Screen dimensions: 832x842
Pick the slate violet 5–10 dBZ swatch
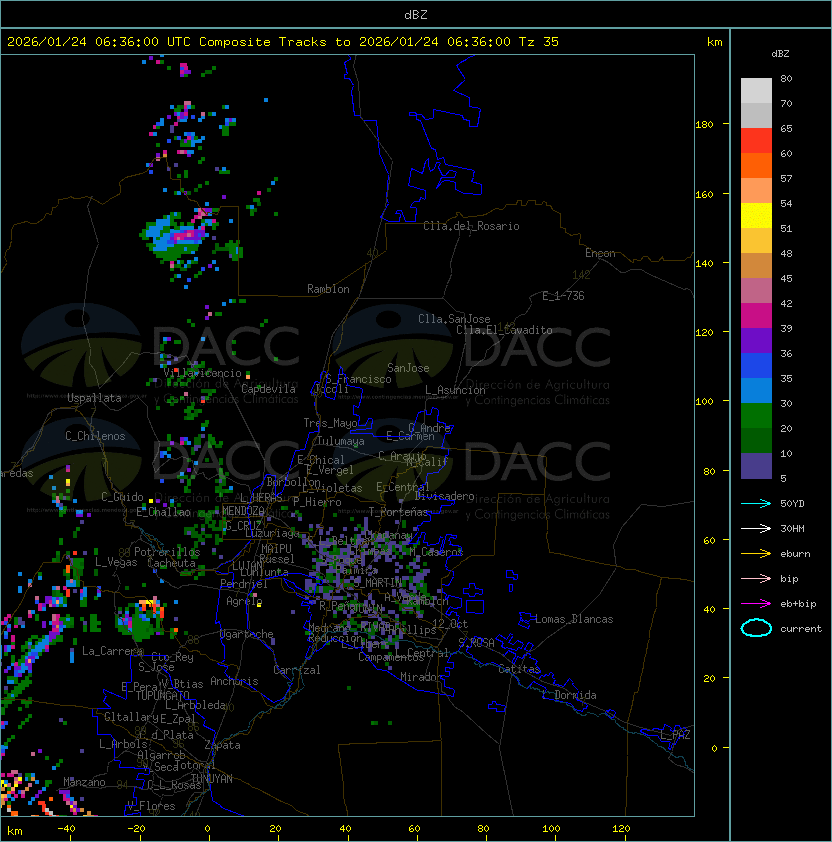point(756,466)
